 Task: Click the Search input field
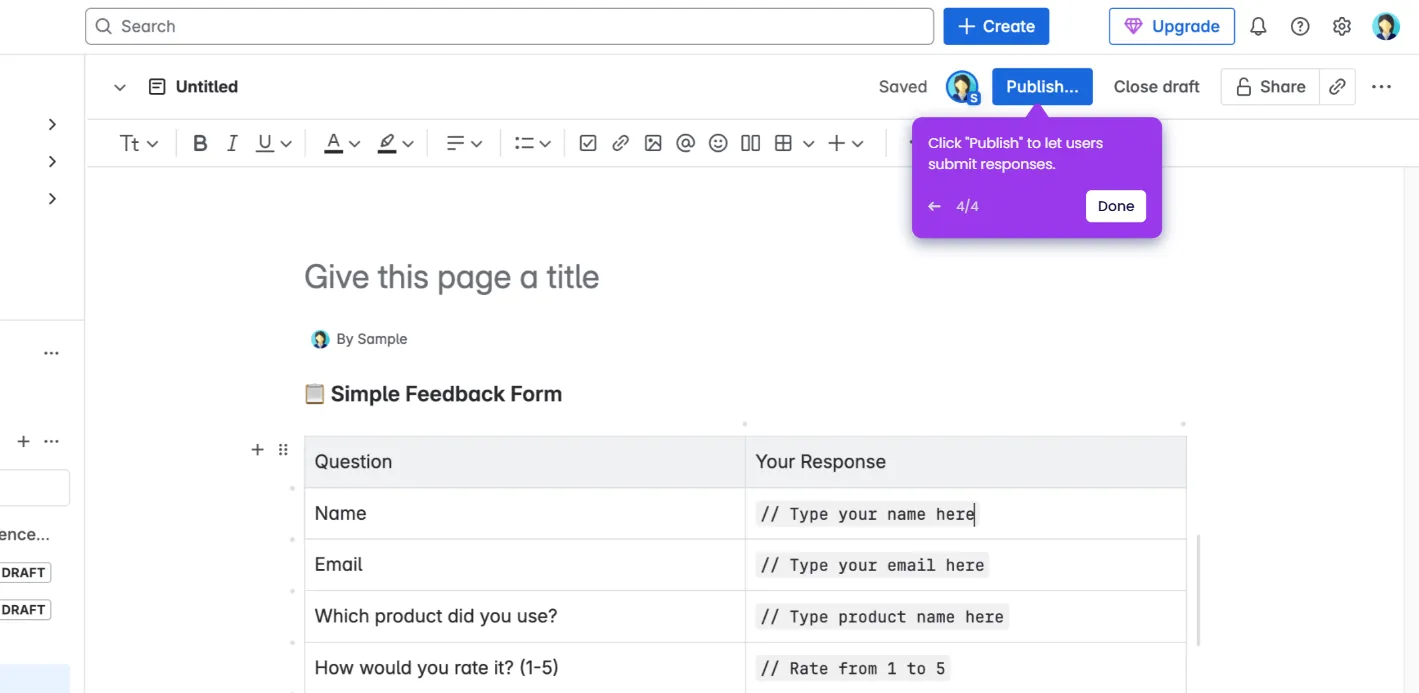(509, 26)
